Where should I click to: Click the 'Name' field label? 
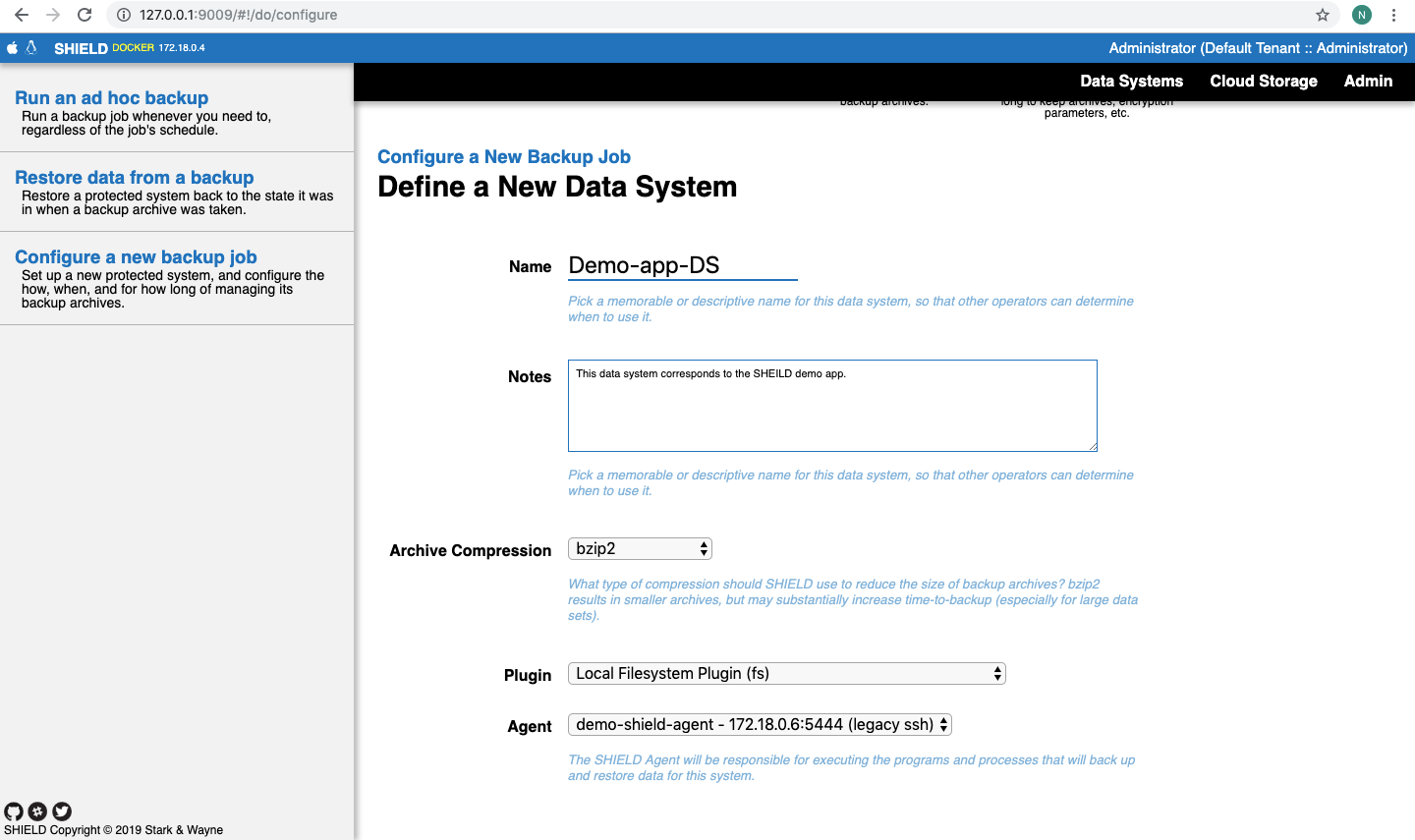tap(531, 266)
